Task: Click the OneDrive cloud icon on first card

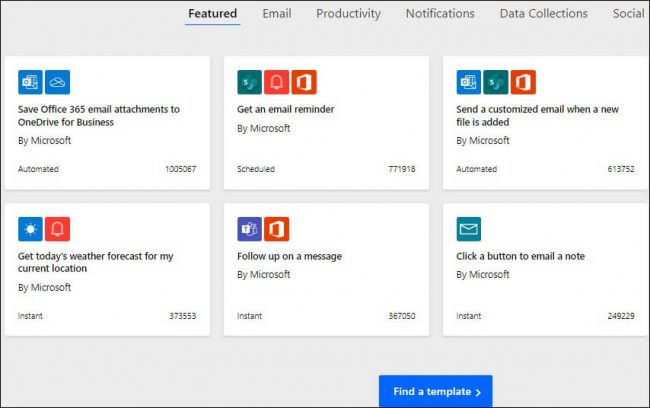Action: coord(58,82)
